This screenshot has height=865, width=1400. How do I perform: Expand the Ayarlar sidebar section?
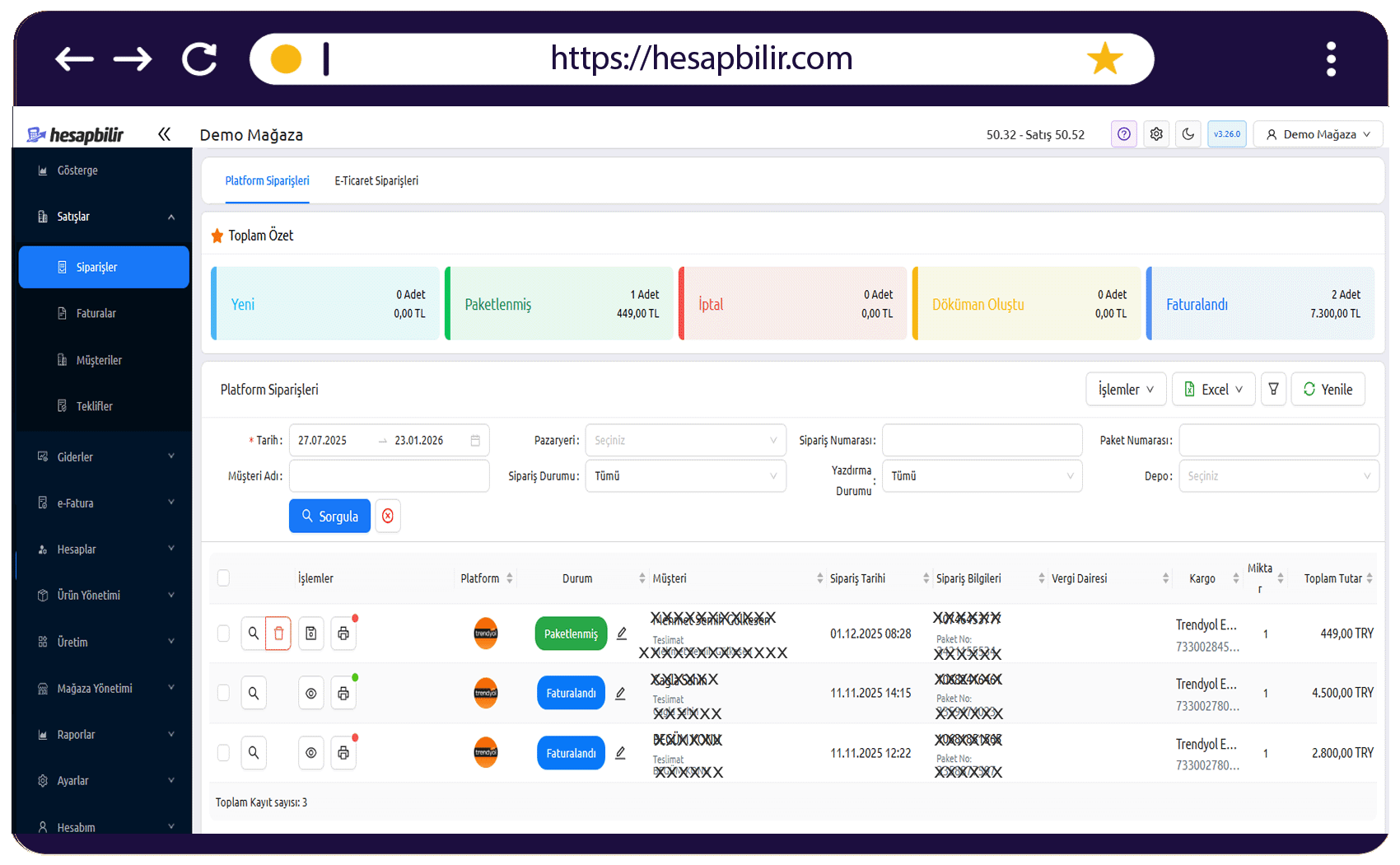click(x=102, y=780)
